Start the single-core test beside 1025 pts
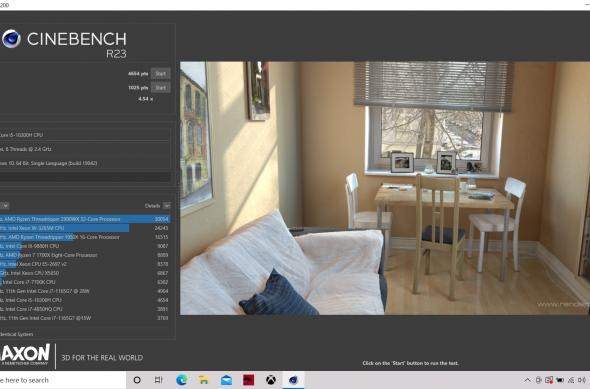Viewport: 590px width, 389px height. (160, 88)
